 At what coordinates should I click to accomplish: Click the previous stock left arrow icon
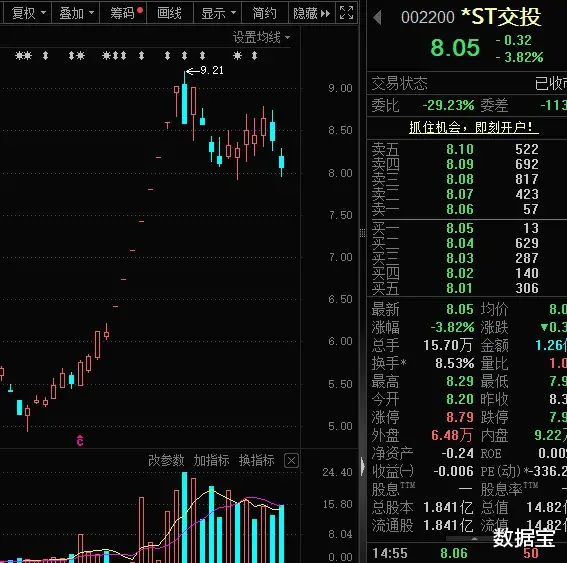pyautogui.click(x=377, y=17)
